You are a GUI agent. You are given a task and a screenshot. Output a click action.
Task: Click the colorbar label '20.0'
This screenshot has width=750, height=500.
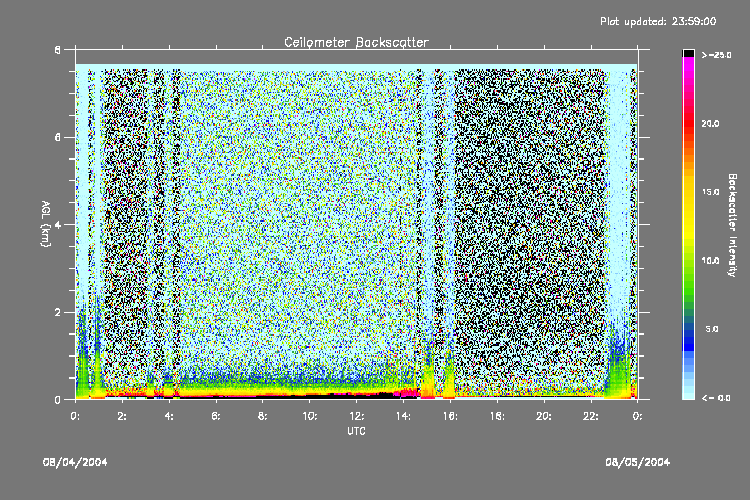[710, 124]
